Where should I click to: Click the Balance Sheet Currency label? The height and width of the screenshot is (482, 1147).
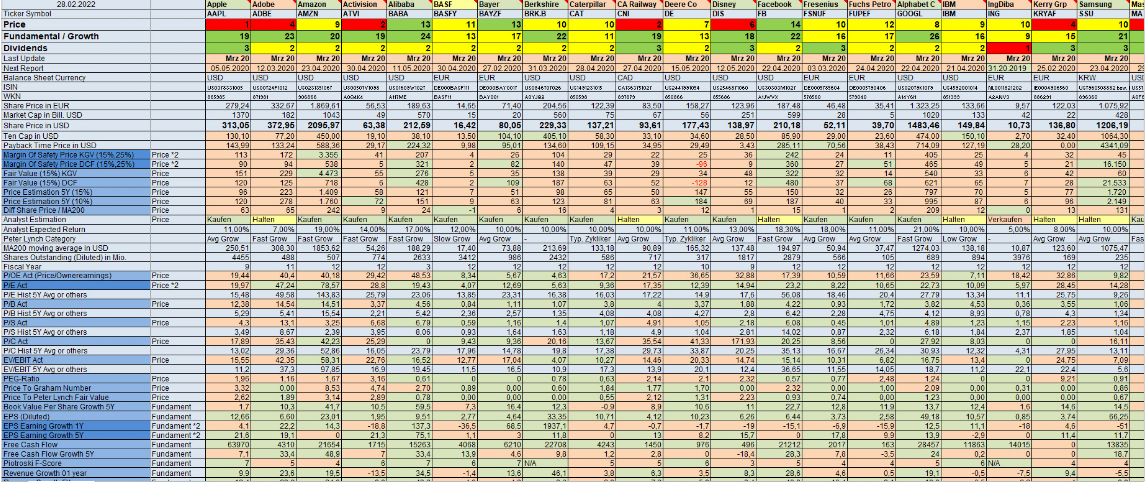pos(75,77)
